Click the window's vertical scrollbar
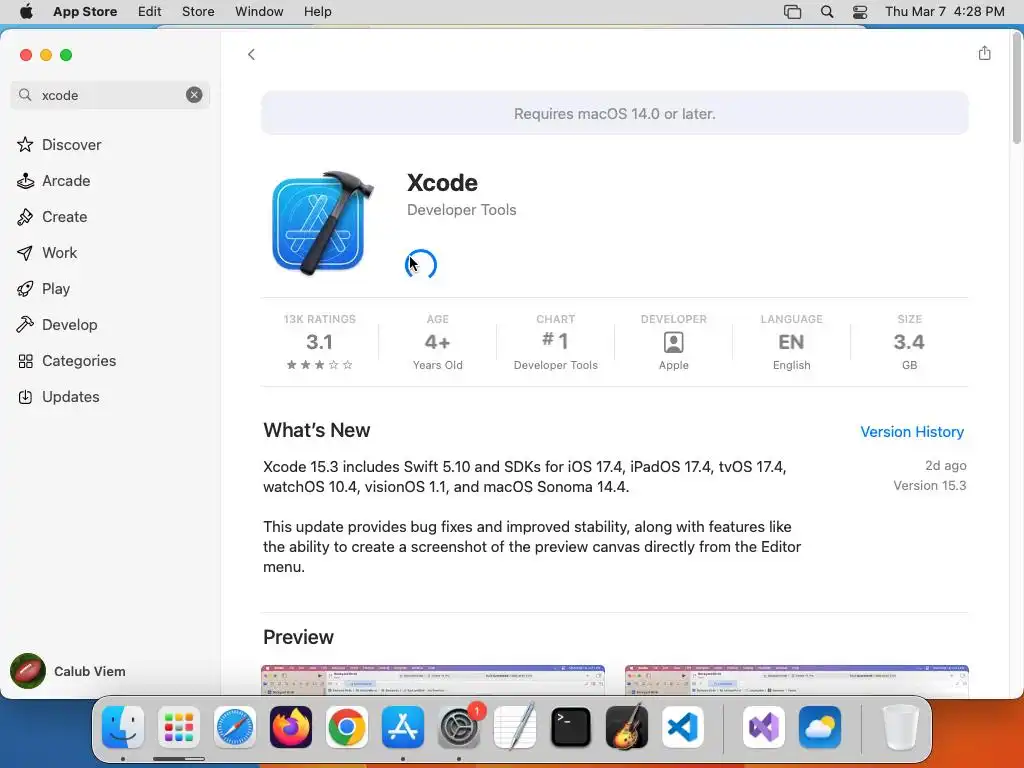The width and height of the screenshot is (1024, 768). tap(1016, 88)
